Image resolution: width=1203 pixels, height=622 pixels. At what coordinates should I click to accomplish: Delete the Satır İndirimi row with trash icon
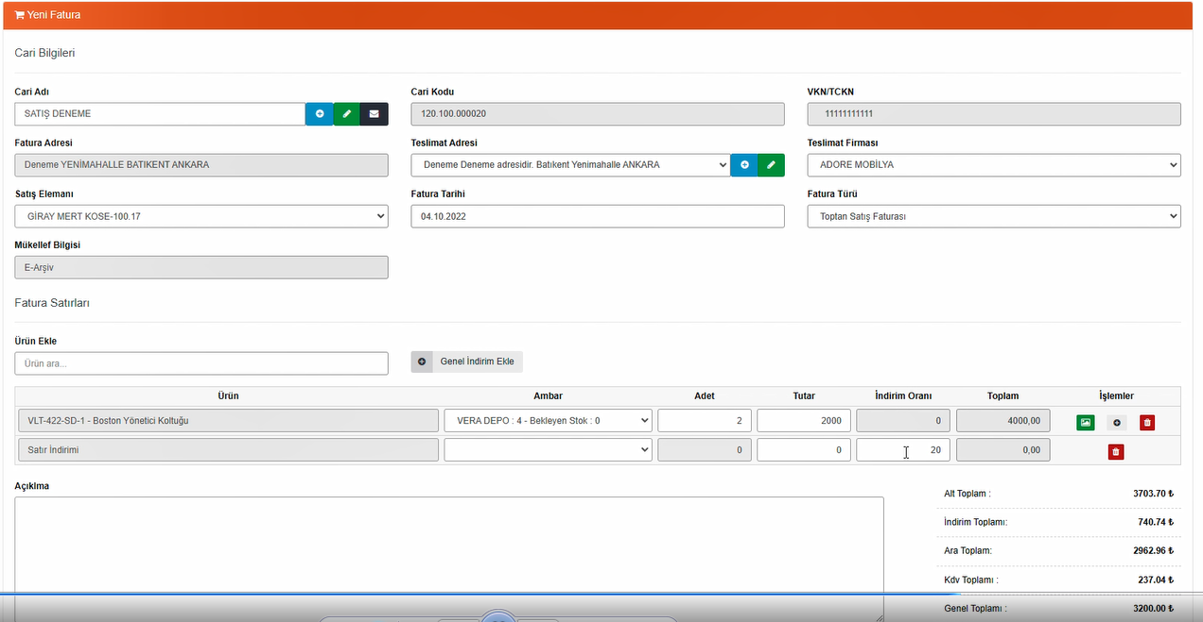(x=1115, y=451)
